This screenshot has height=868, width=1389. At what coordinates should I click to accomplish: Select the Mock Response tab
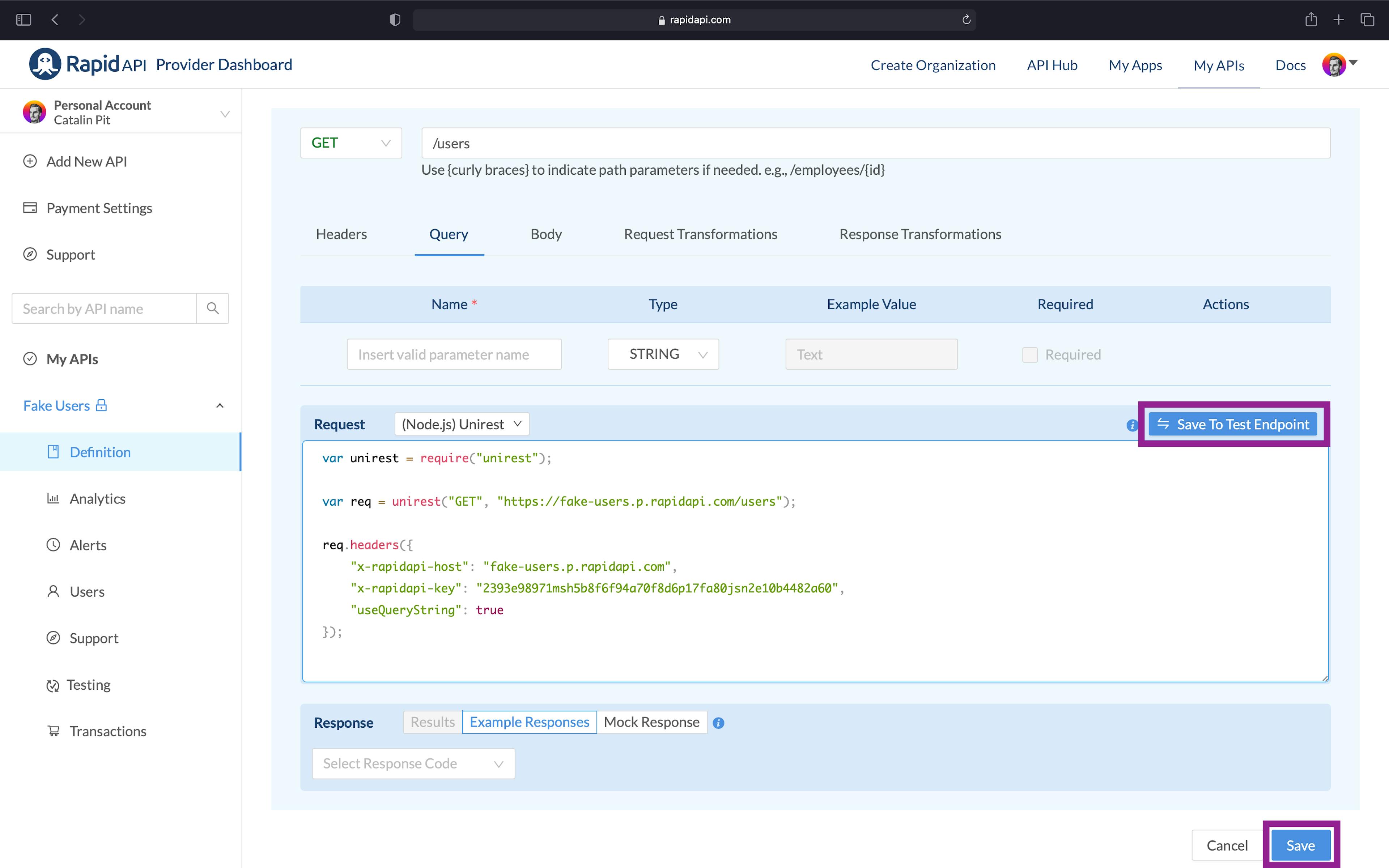click(x=651, y=722)
